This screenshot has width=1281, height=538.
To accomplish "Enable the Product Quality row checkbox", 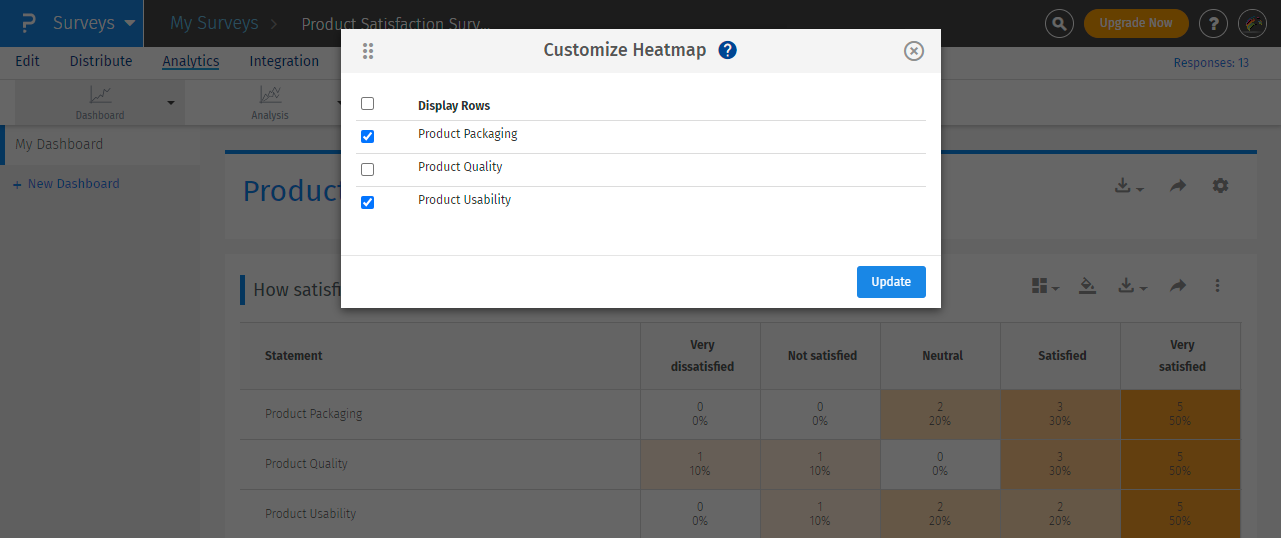I will coord(367,169).
